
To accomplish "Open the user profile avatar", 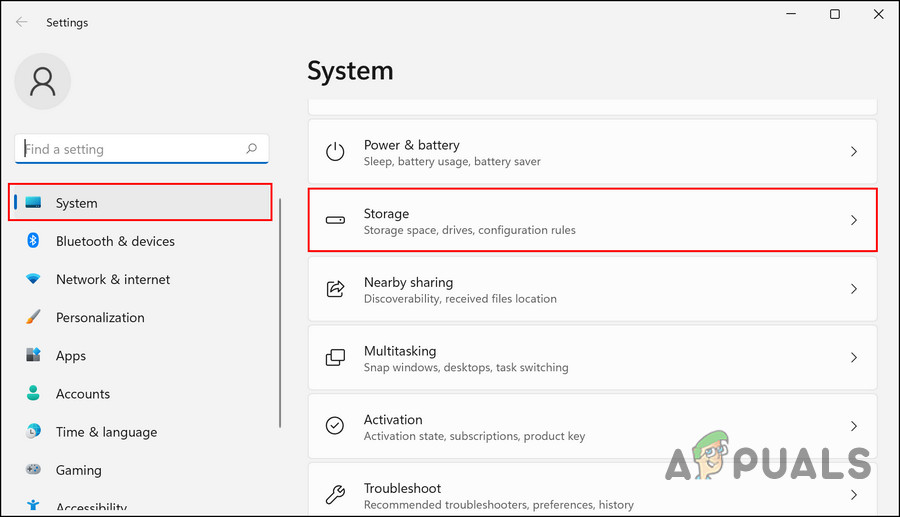I will [42, 81].
